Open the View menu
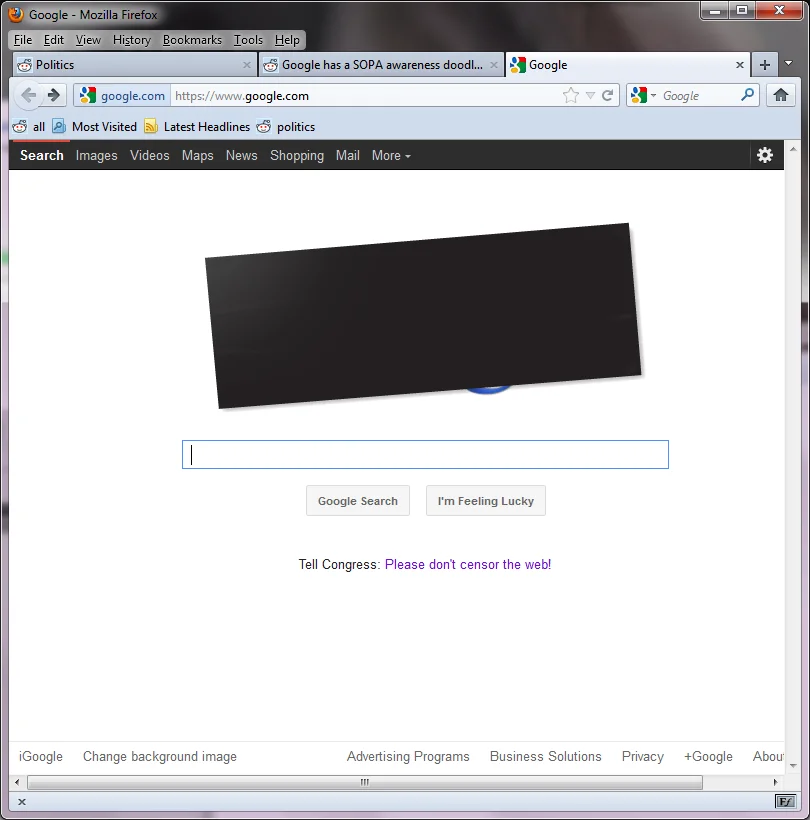Screen dimensions: 810x820 88,40
